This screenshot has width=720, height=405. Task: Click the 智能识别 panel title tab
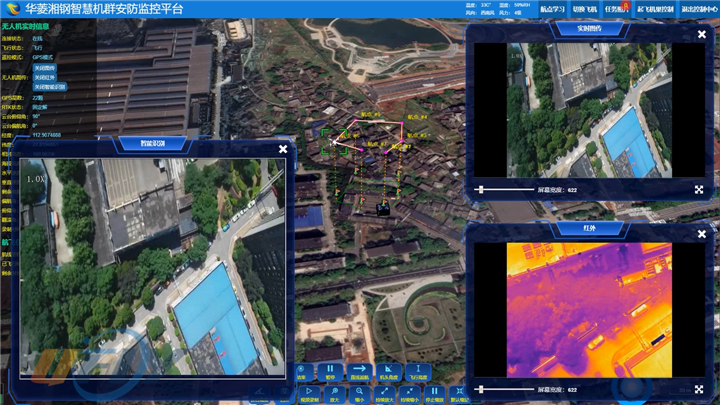point(152,144)
